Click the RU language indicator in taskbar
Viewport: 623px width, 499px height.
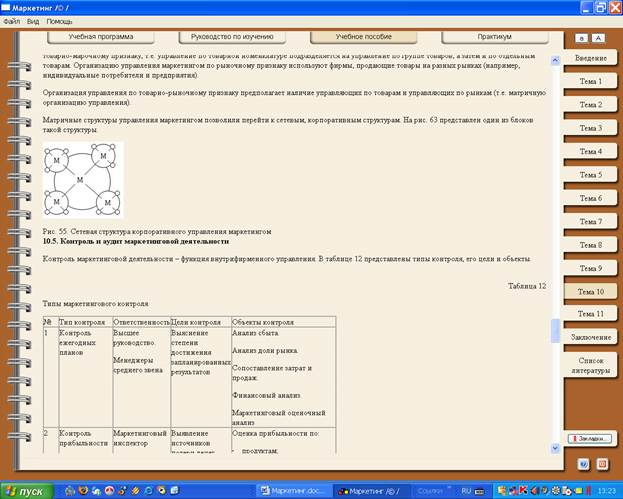[x=466, y=491]
